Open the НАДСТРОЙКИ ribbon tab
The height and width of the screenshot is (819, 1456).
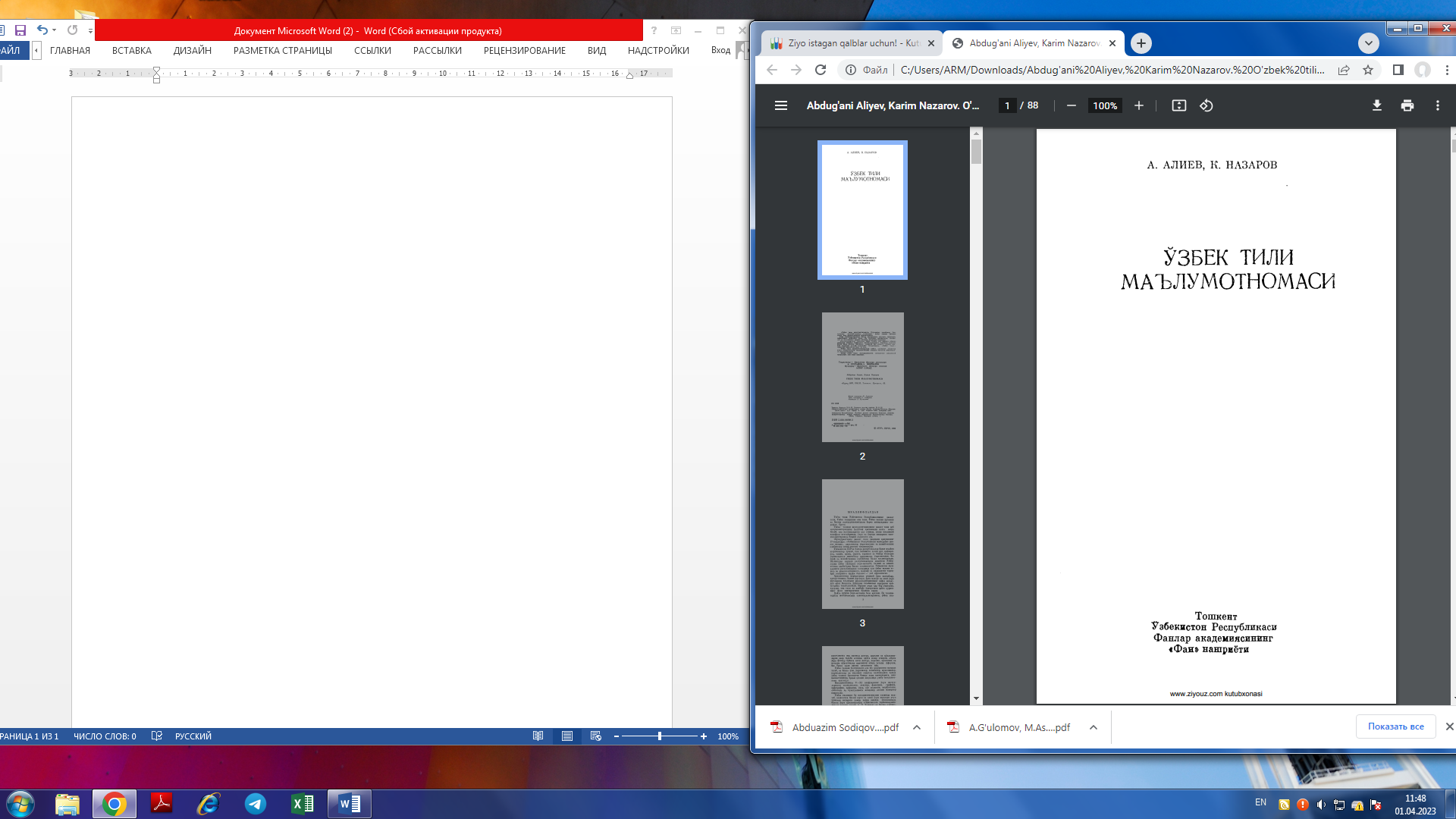(658, 51)
